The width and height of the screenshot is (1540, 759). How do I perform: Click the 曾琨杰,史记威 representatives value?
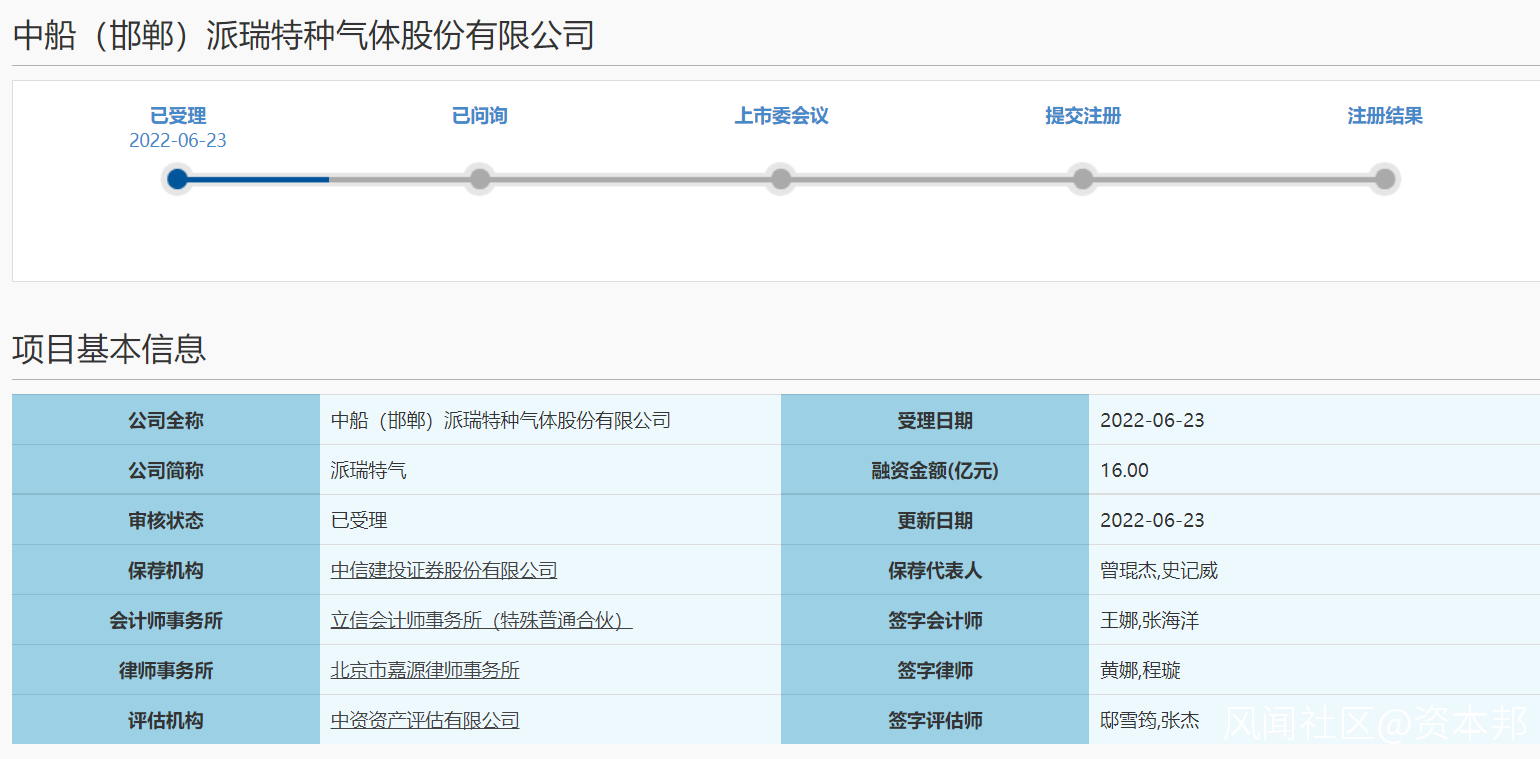(1159, 571)
